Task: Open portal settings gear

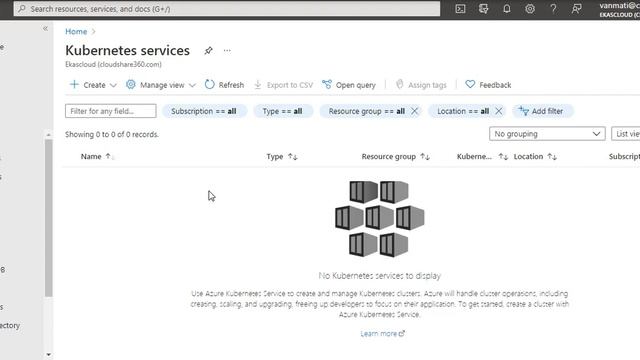Action: (x=530, y=9)
